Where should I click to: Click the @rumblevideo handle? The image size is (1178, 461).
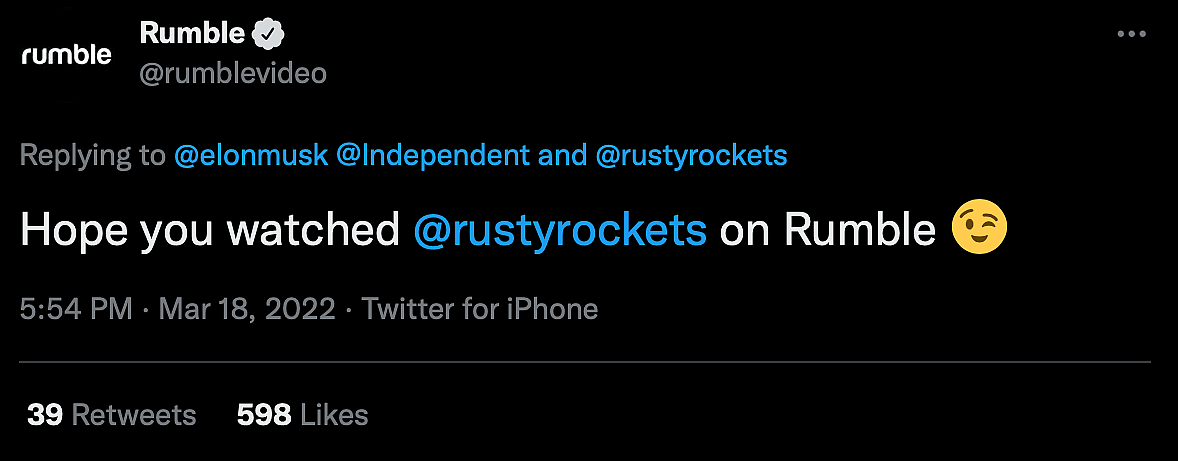[233, 74]
